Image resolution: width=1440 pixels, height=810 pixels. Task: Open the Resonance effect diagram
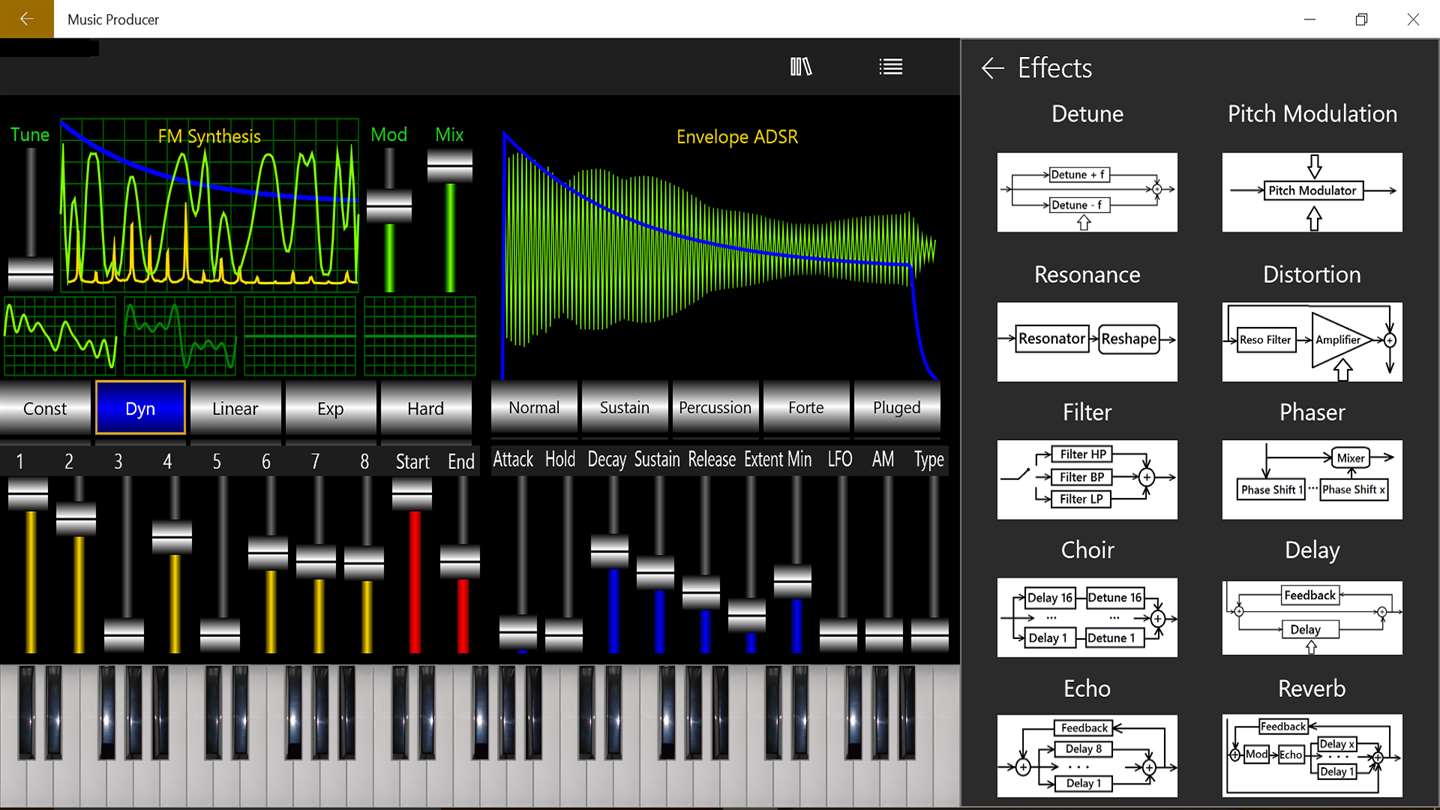[x=1087, y=342]
